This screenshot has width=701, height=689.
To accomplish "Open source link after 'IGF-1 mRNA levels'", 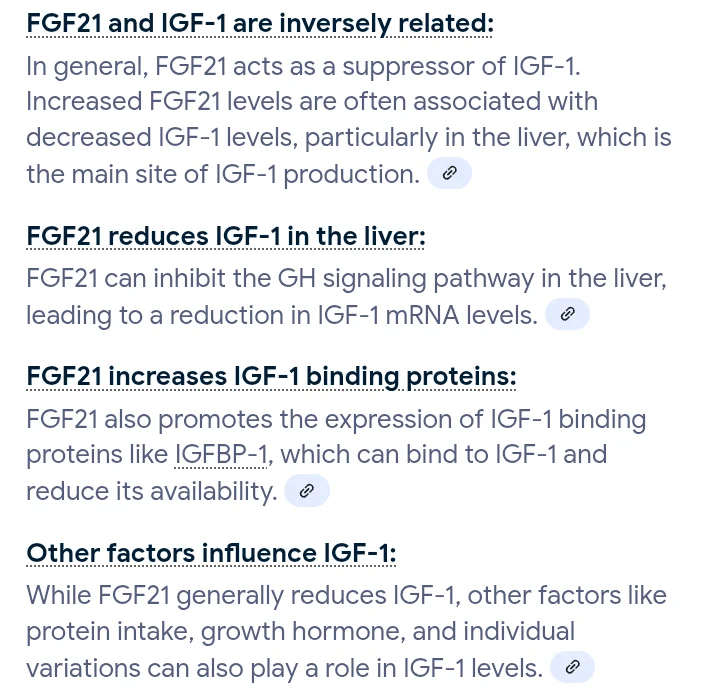I will point(567,314).
